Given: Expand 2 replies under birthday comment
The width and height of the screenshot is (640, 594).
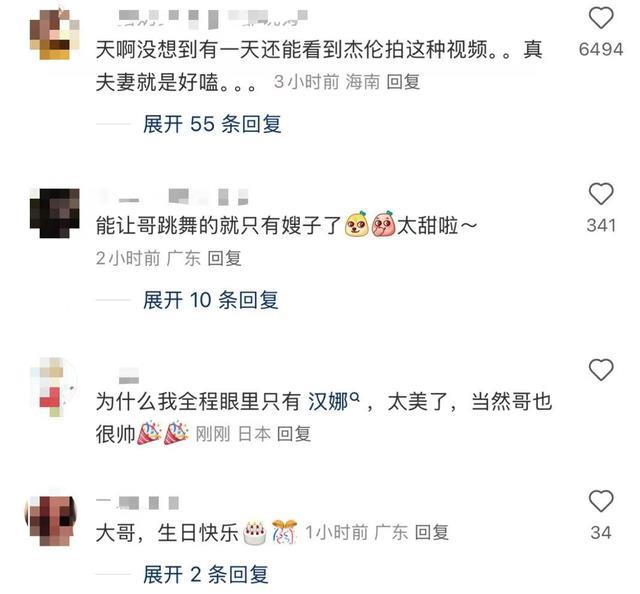Looking at the screenshot, I should coord(206,574).
